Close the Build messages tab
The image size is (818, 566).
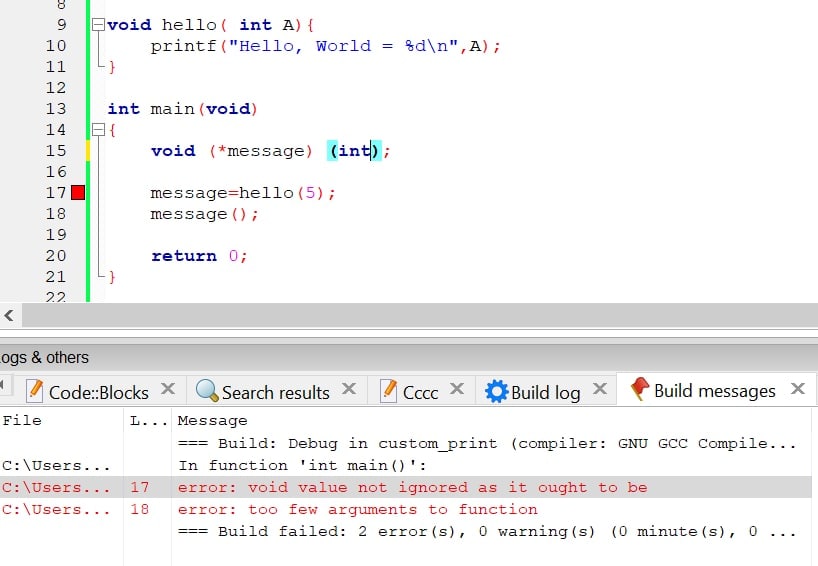tap(798, 389)
